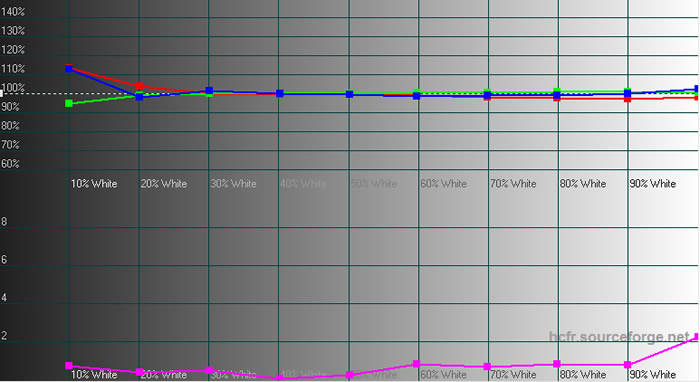The image size is (700, 382).
Task: Click the lower 90% White axis label
Action: pos(653,374)
